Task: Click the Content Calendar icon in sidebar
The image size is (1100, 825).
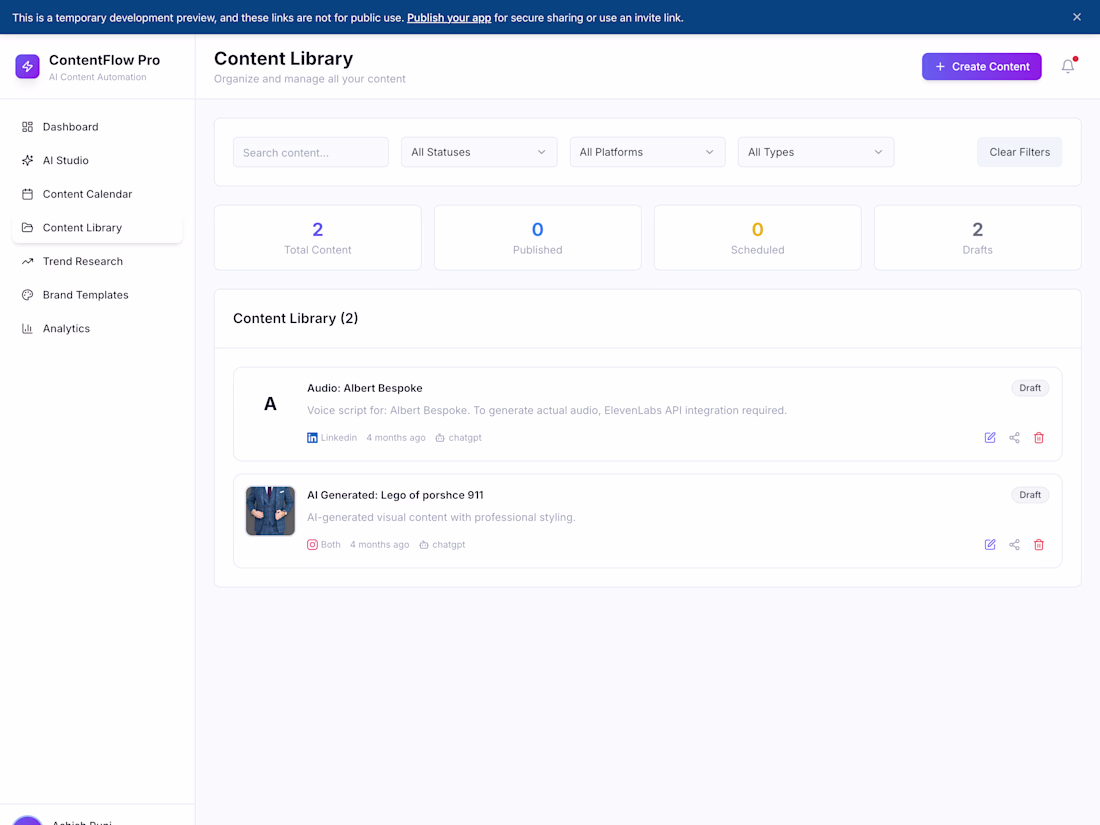Action: coord(27,194)
